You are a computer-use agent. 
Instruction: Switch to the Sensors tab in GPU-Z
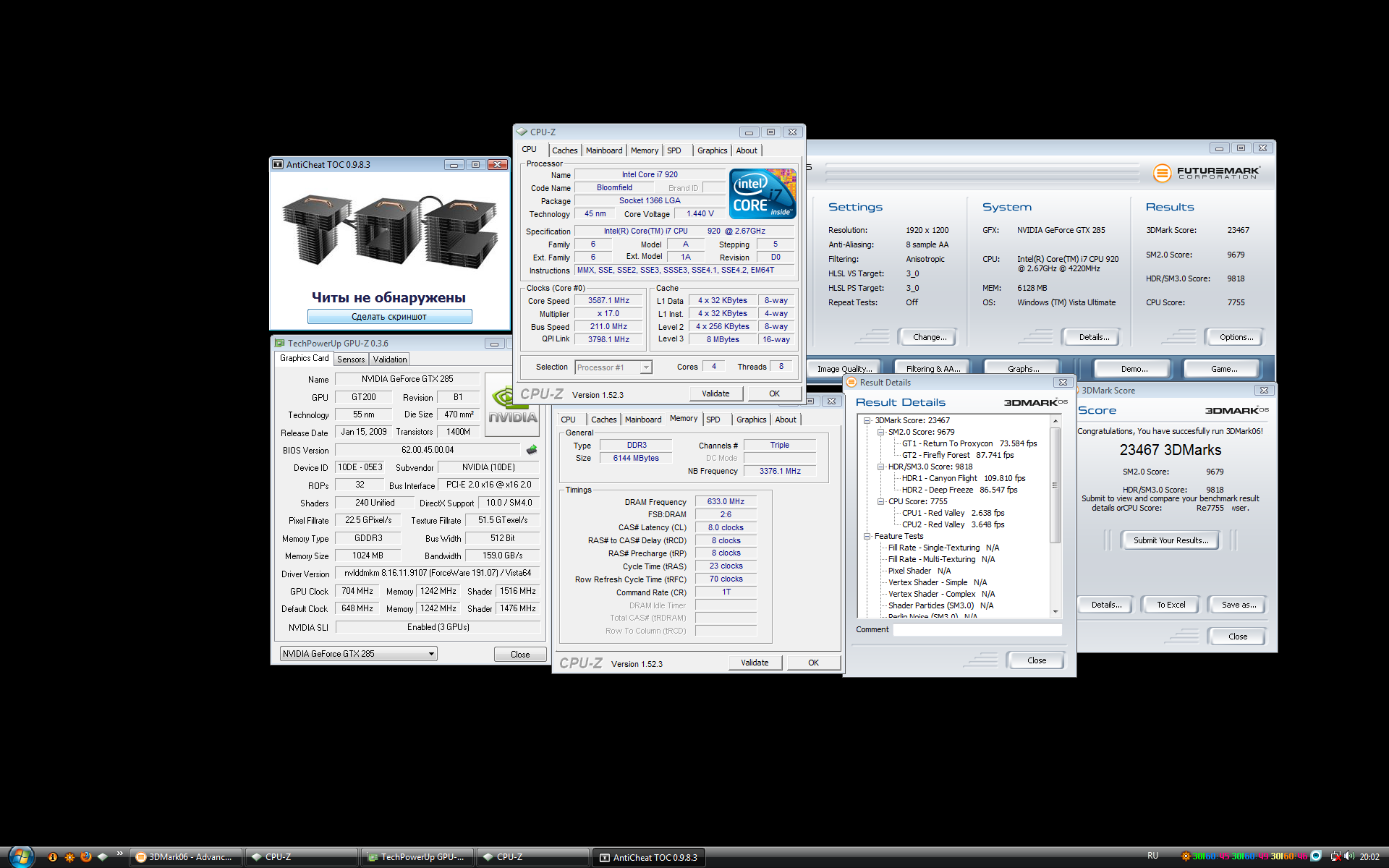351,359
